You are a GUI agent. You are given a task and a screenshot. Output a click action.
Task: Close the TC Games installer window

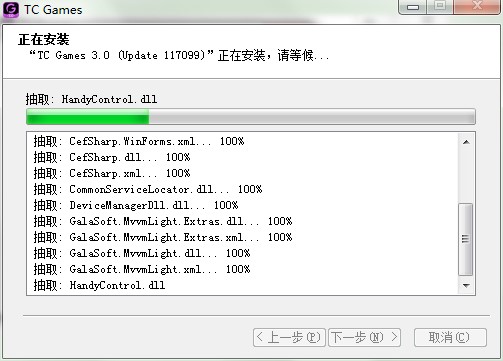point(477,7)
